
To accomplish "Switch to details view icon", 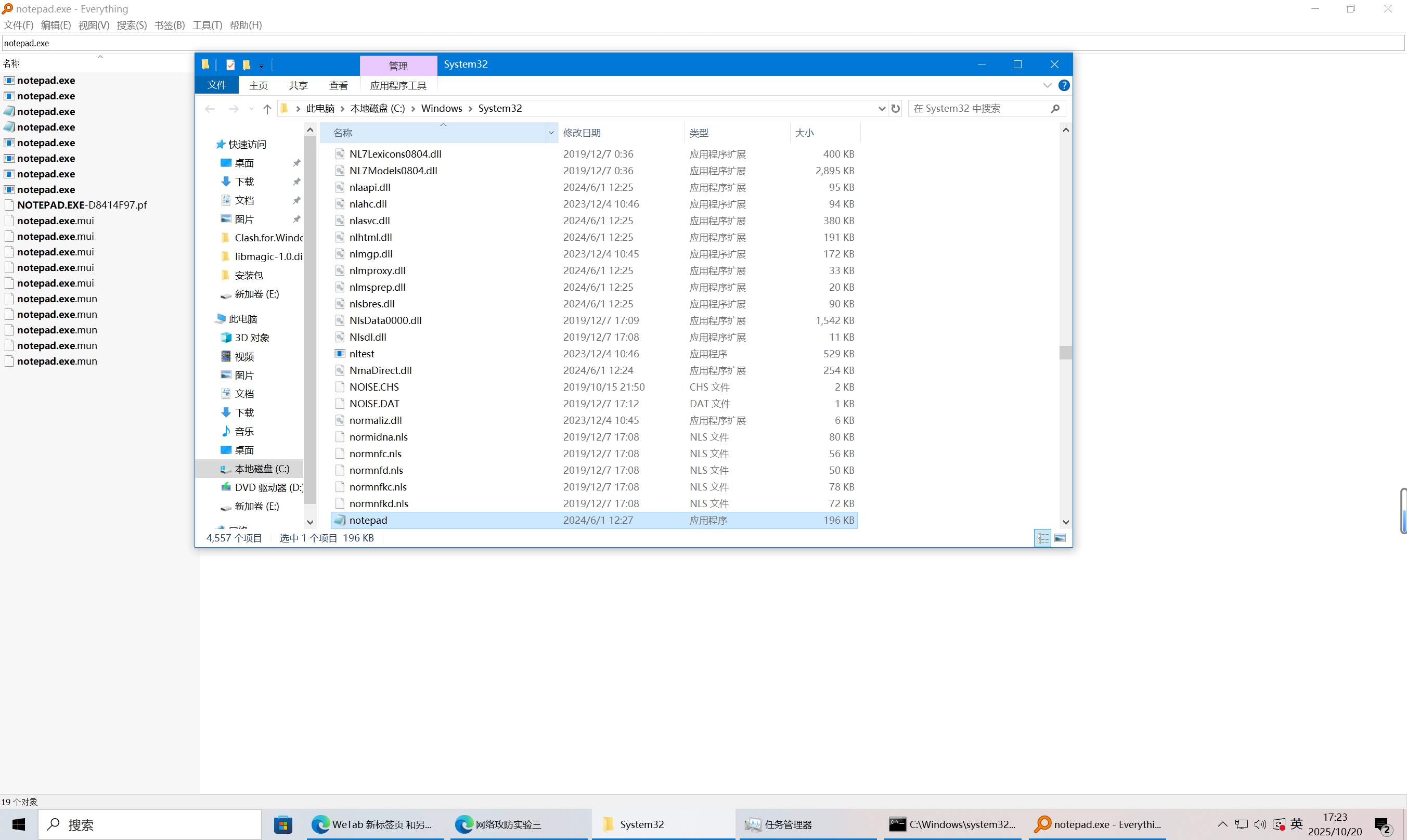I will [1042, 538].
